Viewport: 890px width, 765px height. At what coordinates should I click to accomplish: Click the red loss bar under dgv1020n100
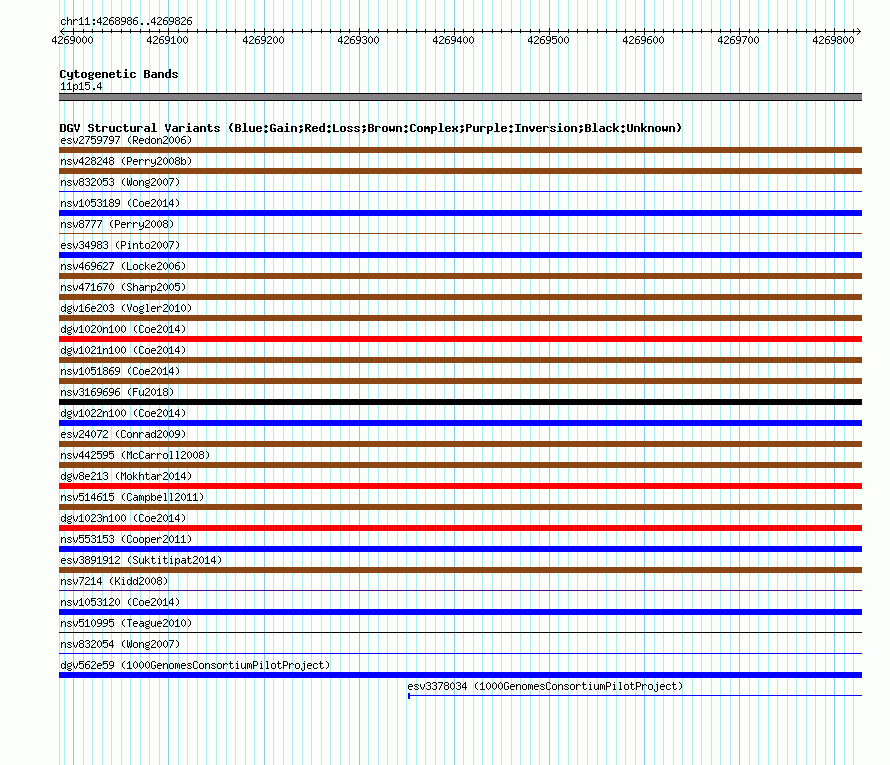460,339
